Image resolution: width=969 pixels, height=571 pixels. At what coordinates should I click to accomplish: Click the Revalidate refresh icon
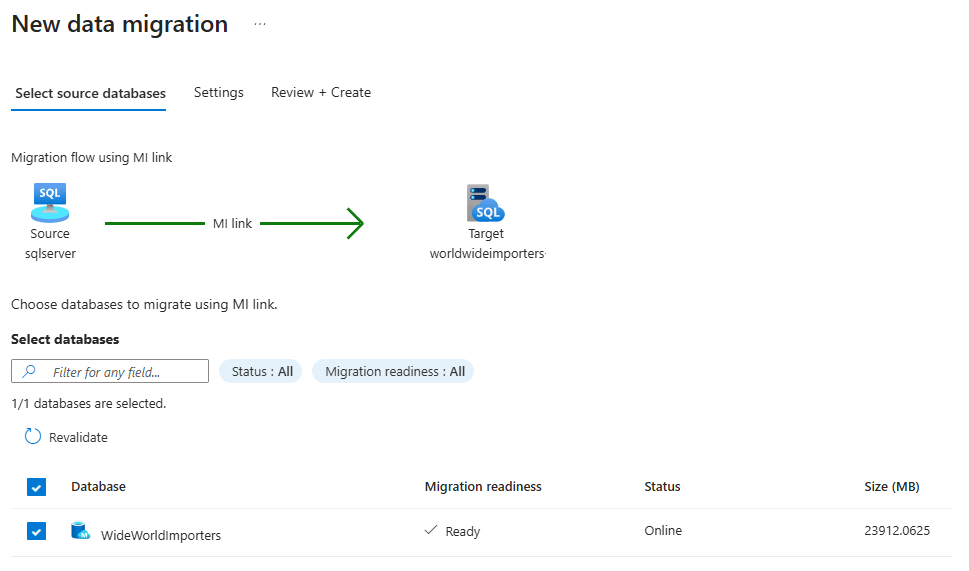click(x=33, y=437)
